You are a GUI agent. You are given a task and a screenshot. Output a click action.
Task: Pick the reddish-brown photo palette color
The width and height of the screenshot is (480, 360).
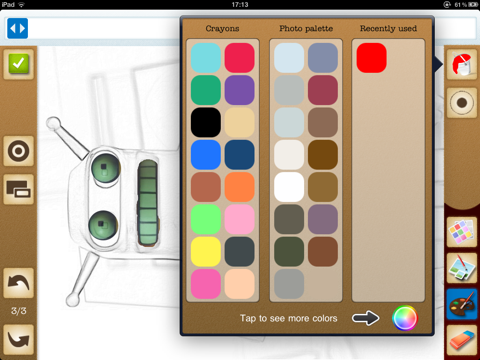click(x=323, y=252)
